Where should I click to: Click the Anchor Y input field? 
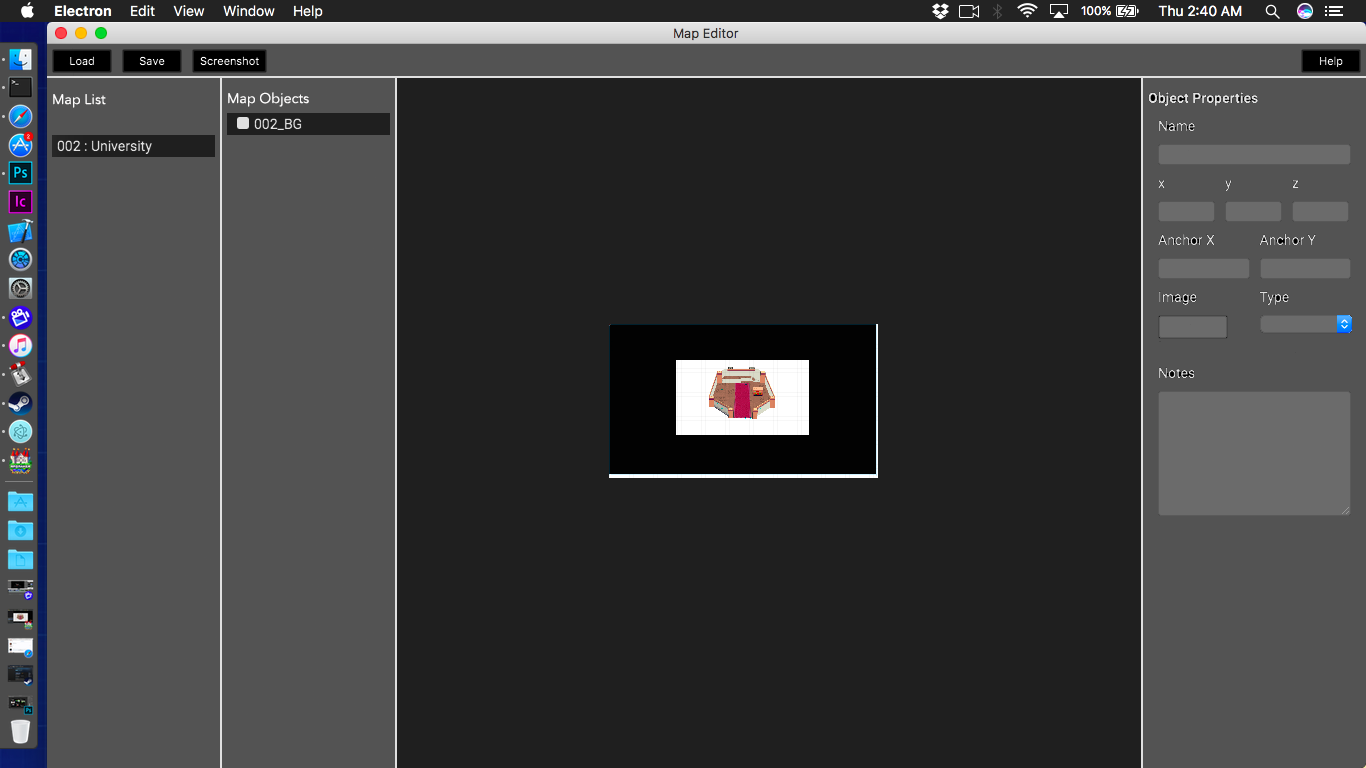(x=1305, y=268)
